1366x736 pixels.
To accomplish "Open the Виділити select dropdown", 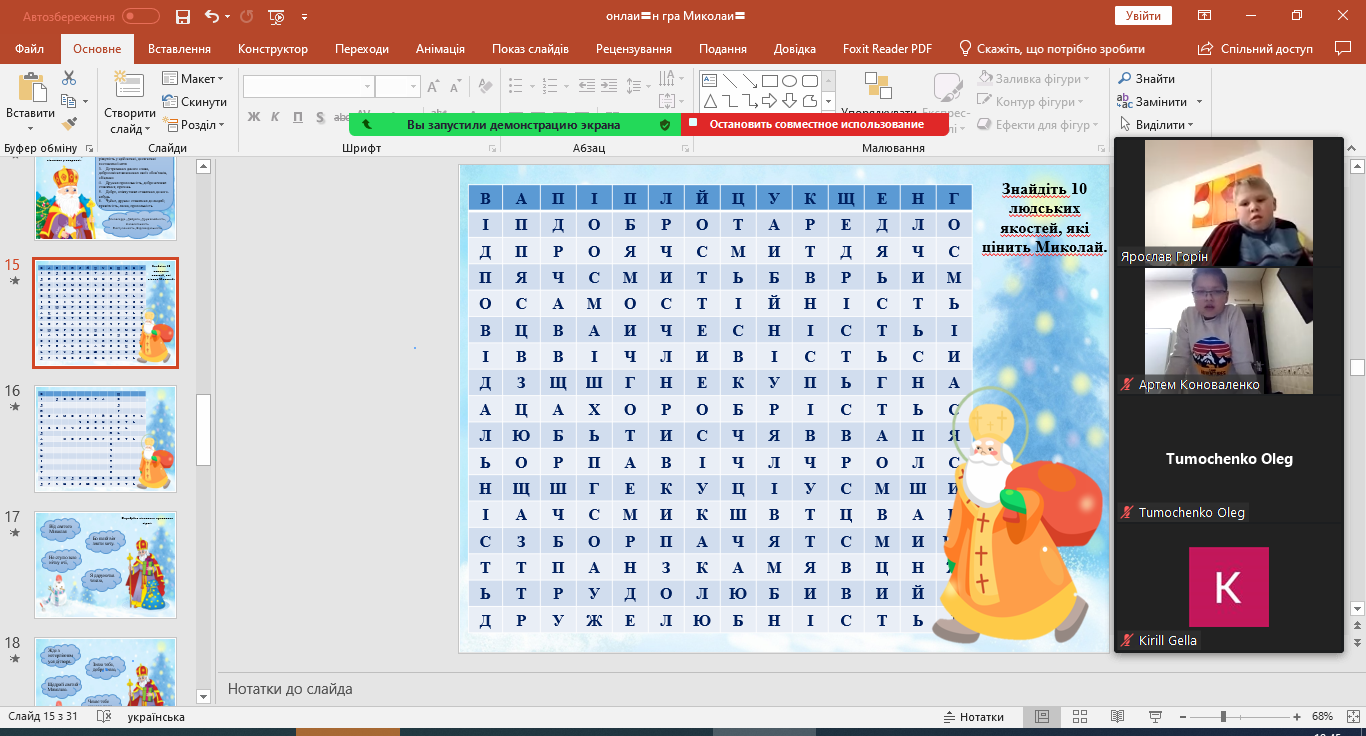I will tap(1191, 125).
